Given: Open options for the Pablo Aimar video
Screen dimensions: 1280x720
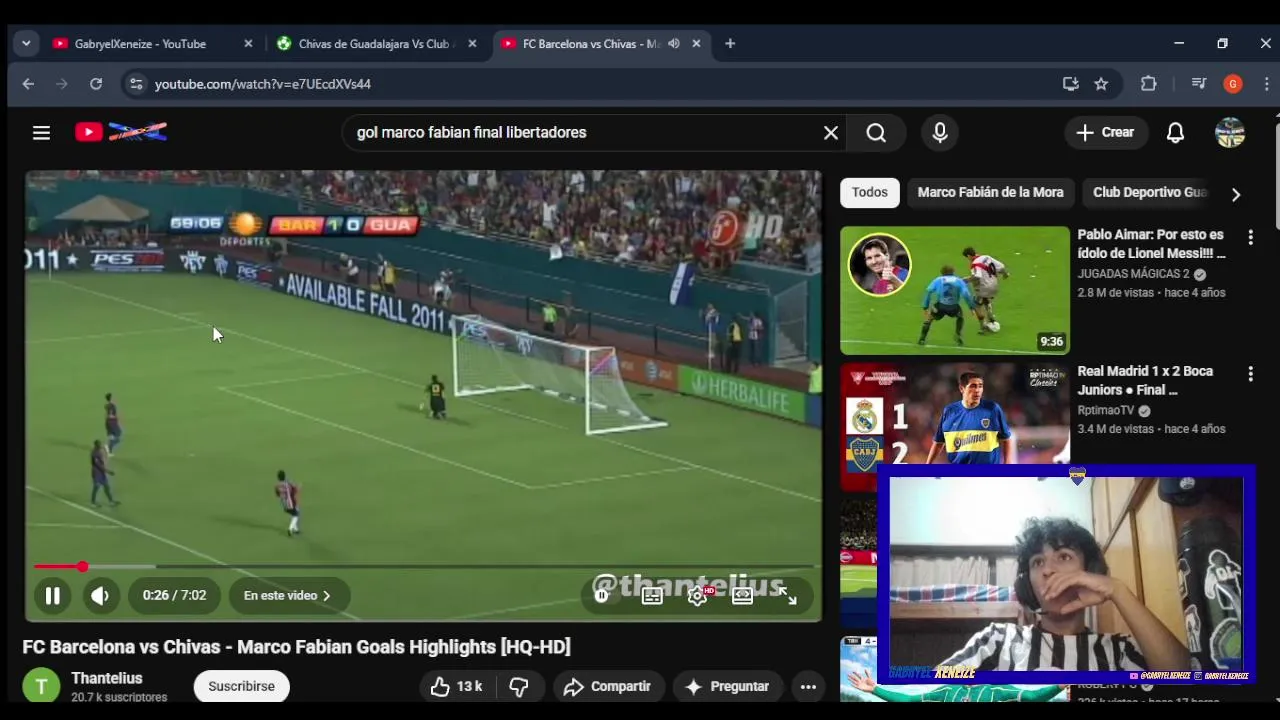Looking at the screenshot, I should click(1250, 237).
